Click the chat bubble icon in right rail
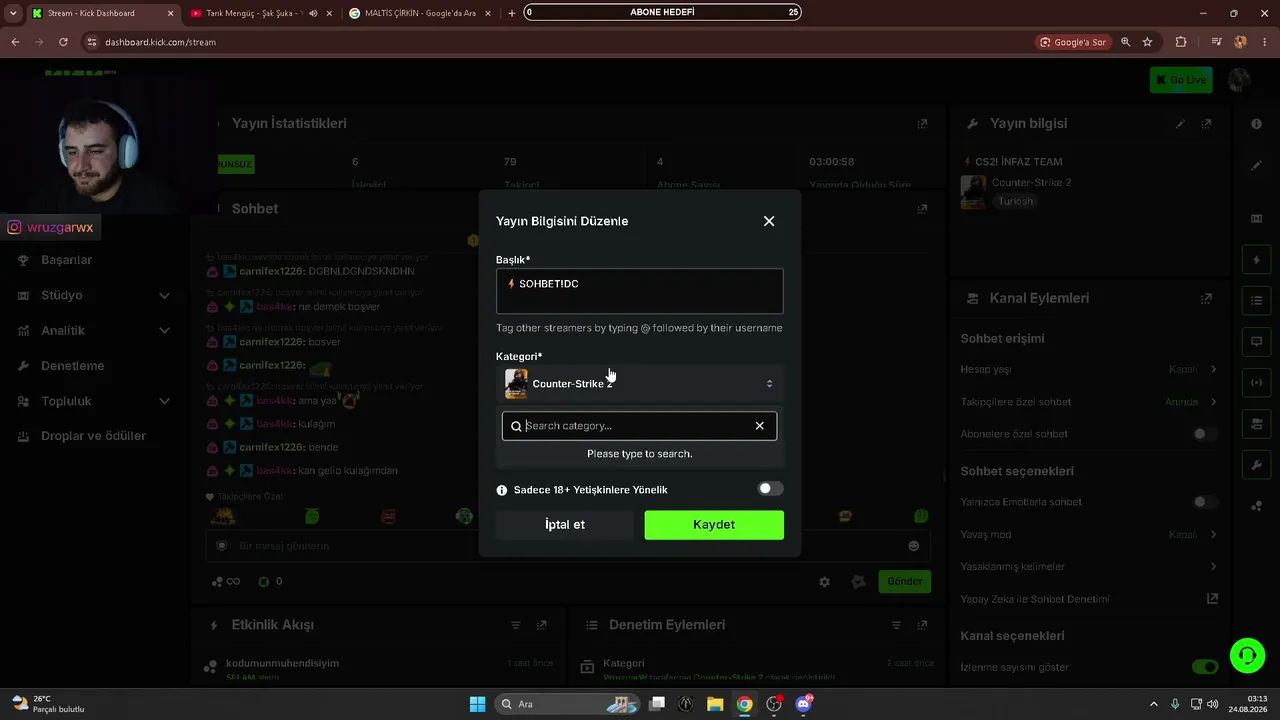The height and width of the screenshot is (720, 1280). pyautogui.click(x=1257, y=342)
